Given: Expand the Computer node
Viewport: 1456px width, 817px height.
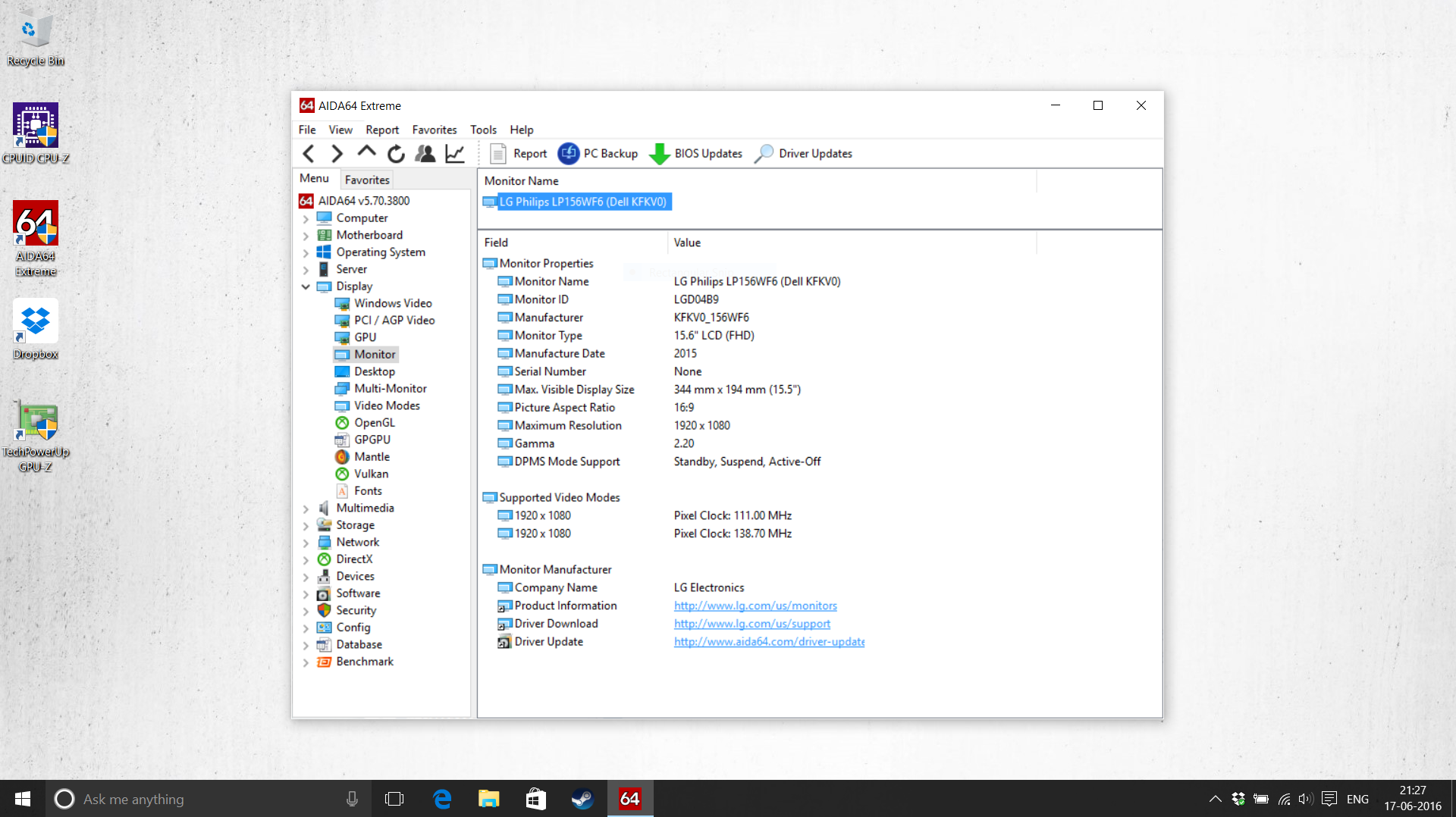Looking at the screenshot, I should pos(306,219).
